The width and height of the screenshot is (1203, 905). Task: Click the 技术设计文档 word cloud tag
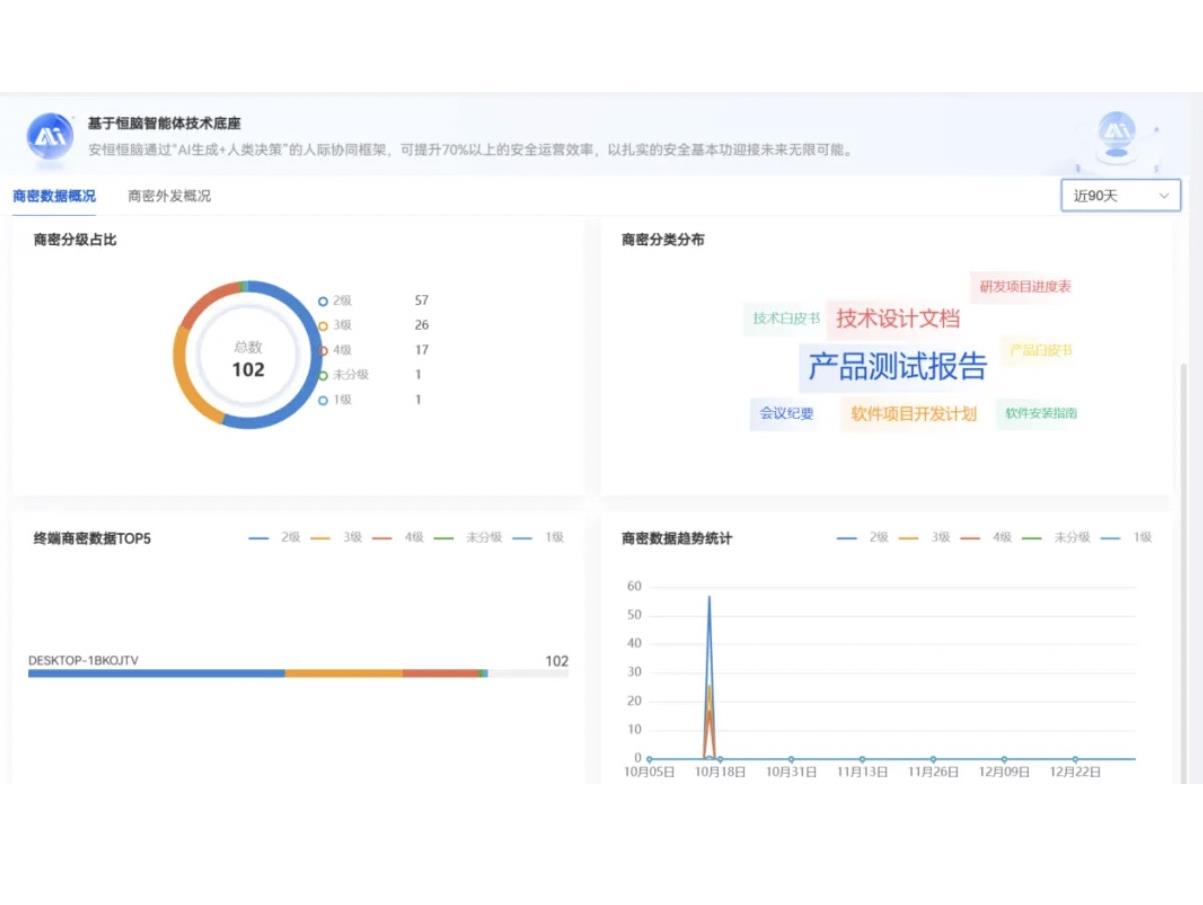[897, 319]
